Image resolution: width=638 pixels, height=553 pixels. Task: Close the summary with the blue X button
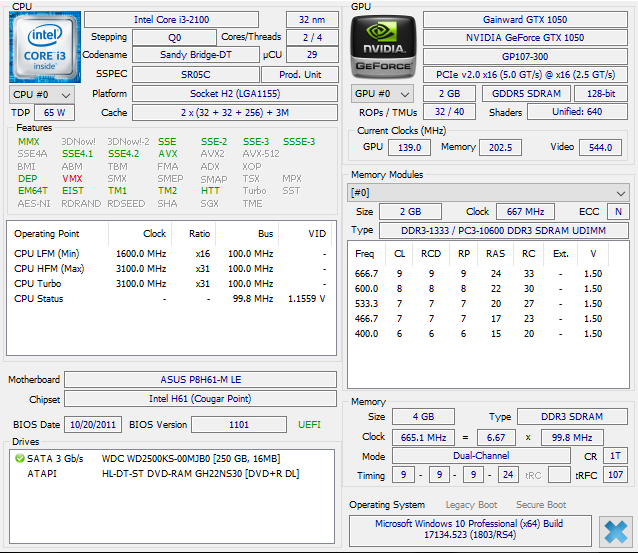coord(614,530)
